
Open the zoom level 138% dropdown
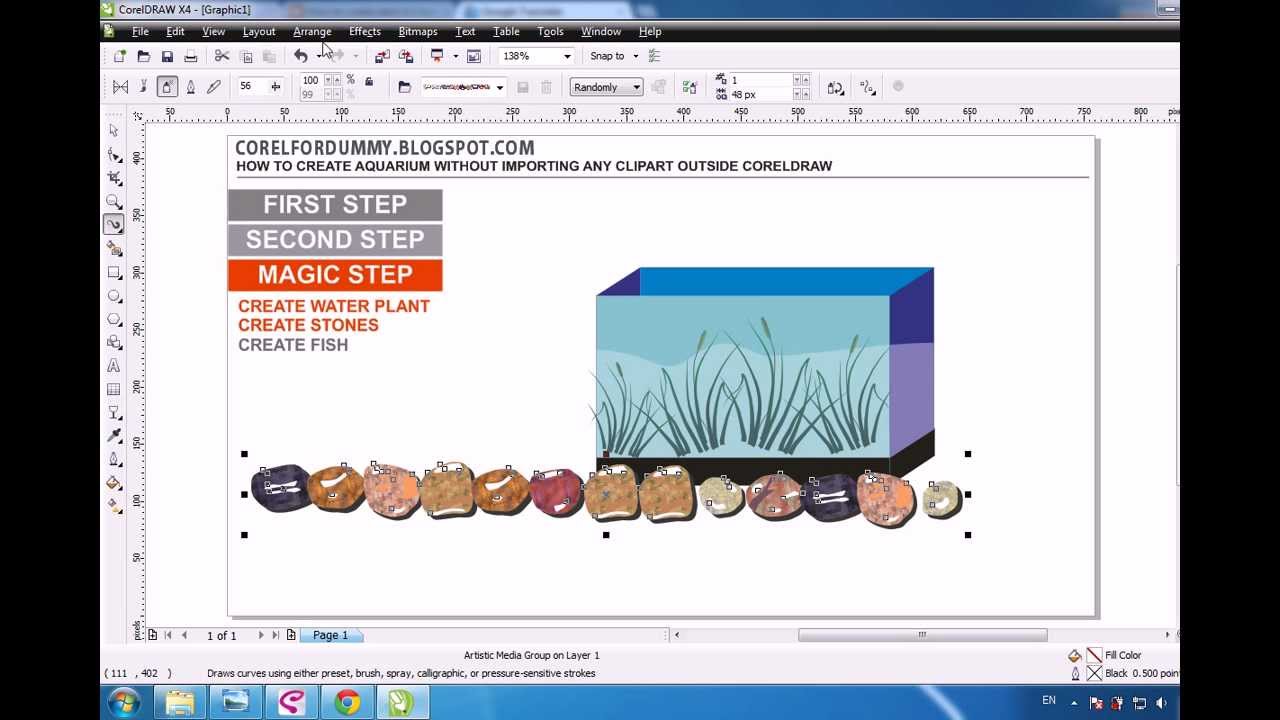567,56
